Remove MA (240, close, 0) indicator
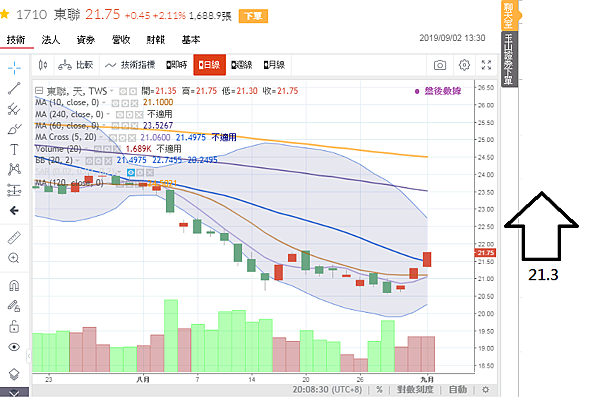The height and width of the screenshot is (420, 600). coord(139,114)
